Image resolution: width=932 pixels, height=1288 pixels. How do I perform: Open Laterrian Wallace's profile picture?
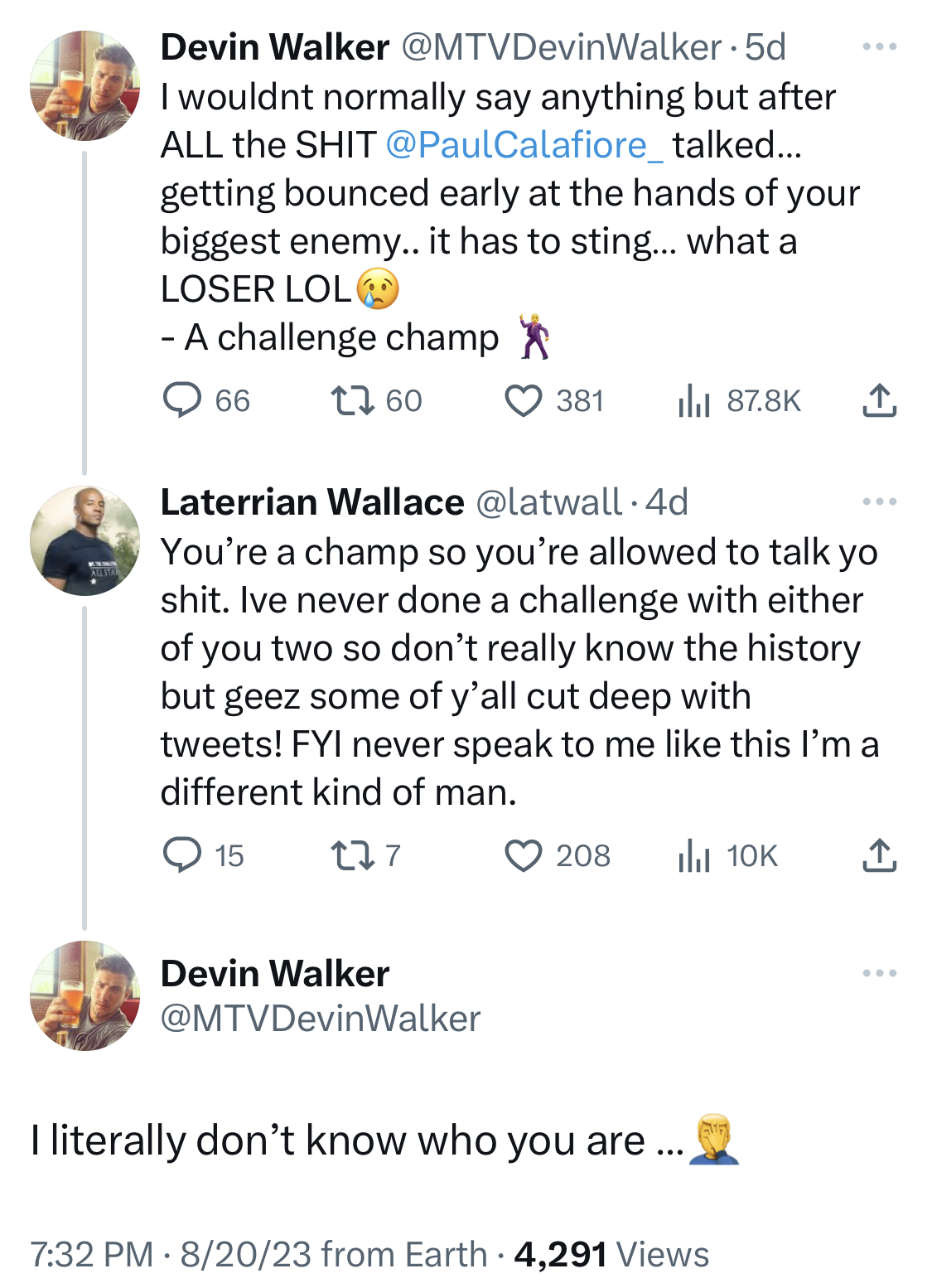tap(85, 540)
